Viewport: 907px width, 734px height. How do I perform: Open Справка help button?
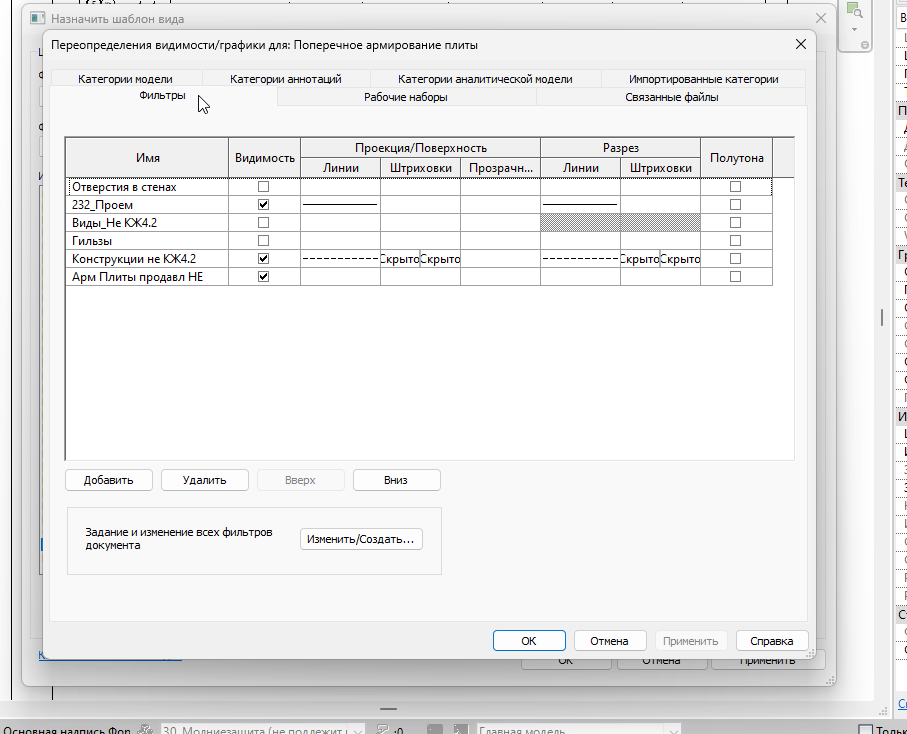tap(772, 641)
